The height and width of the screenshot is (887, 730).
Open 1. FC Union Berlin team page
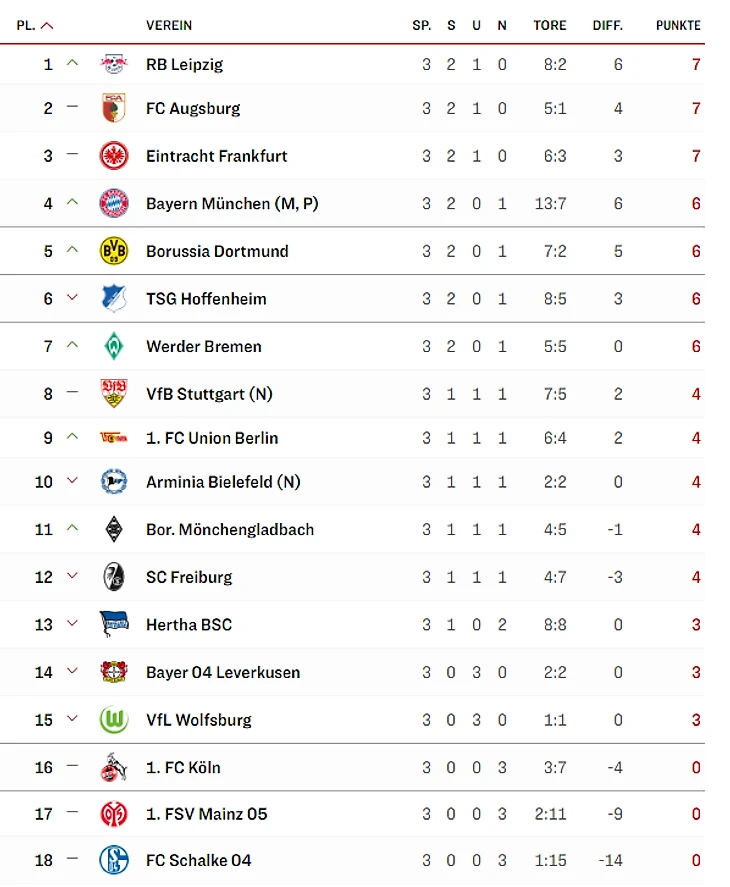(212, 438)
